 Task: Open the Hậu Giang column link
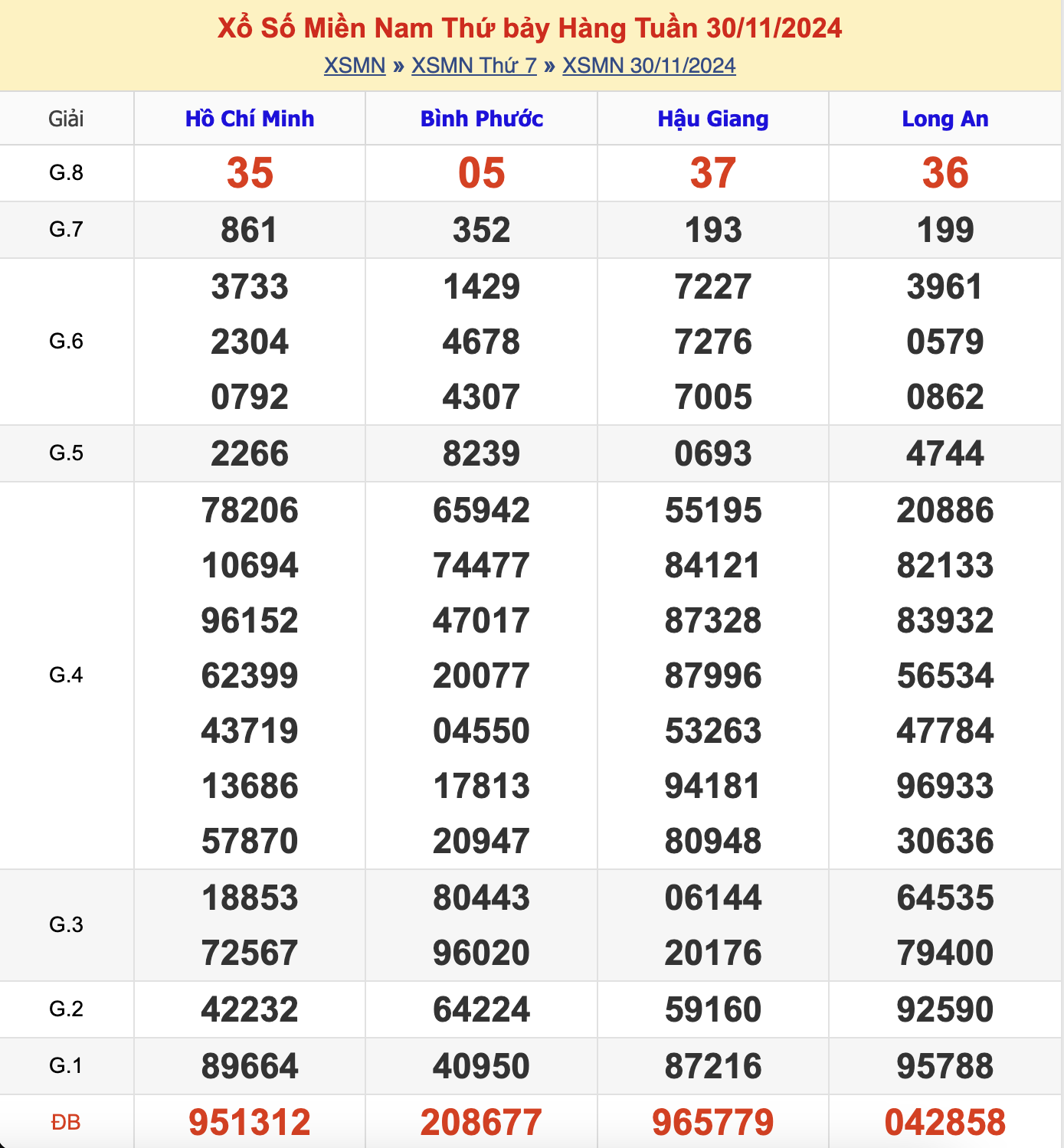[713, 119]
